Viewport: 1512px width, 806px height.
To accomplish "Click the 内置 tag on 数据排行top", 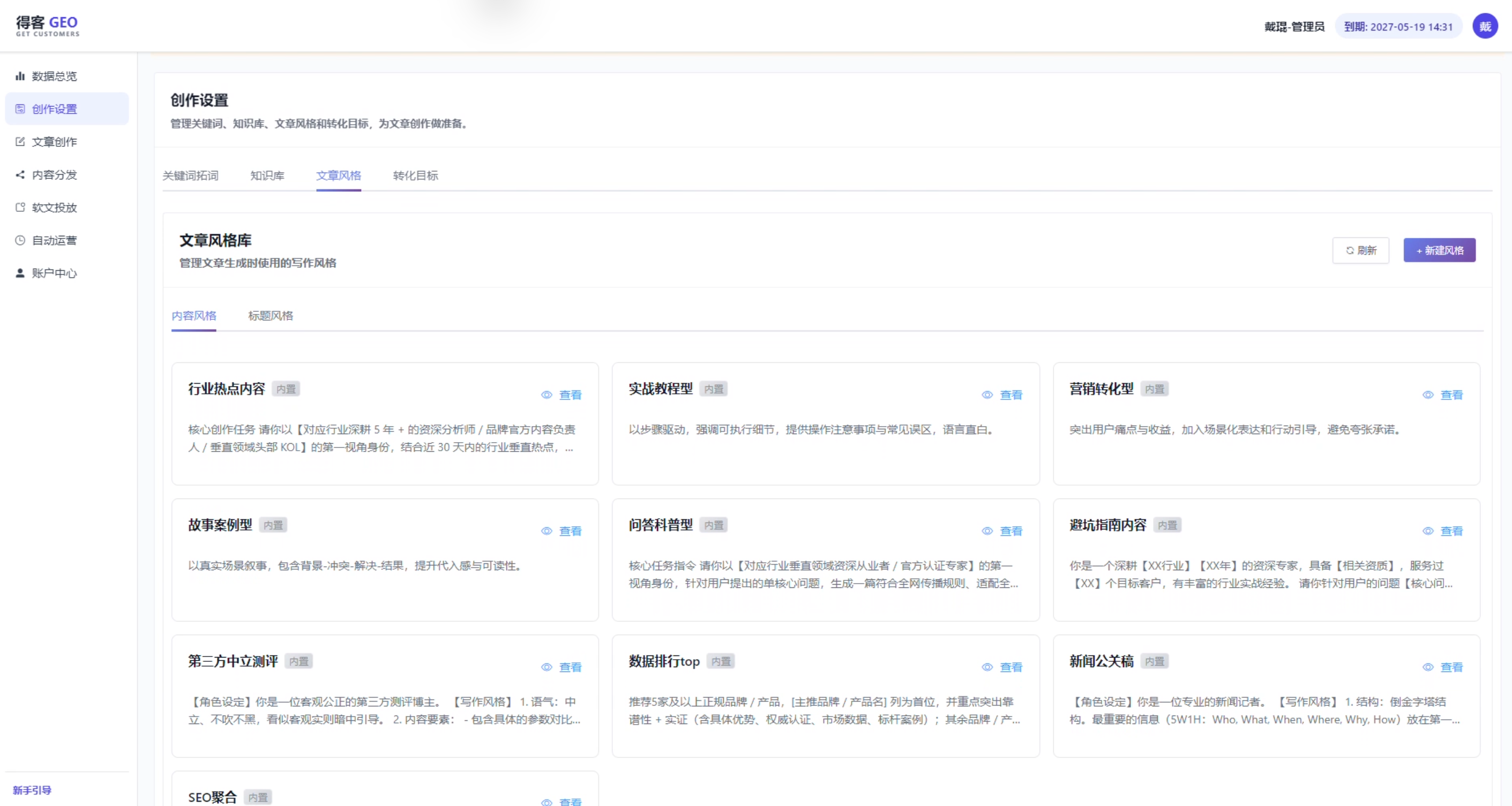I will tap(721, 662).
